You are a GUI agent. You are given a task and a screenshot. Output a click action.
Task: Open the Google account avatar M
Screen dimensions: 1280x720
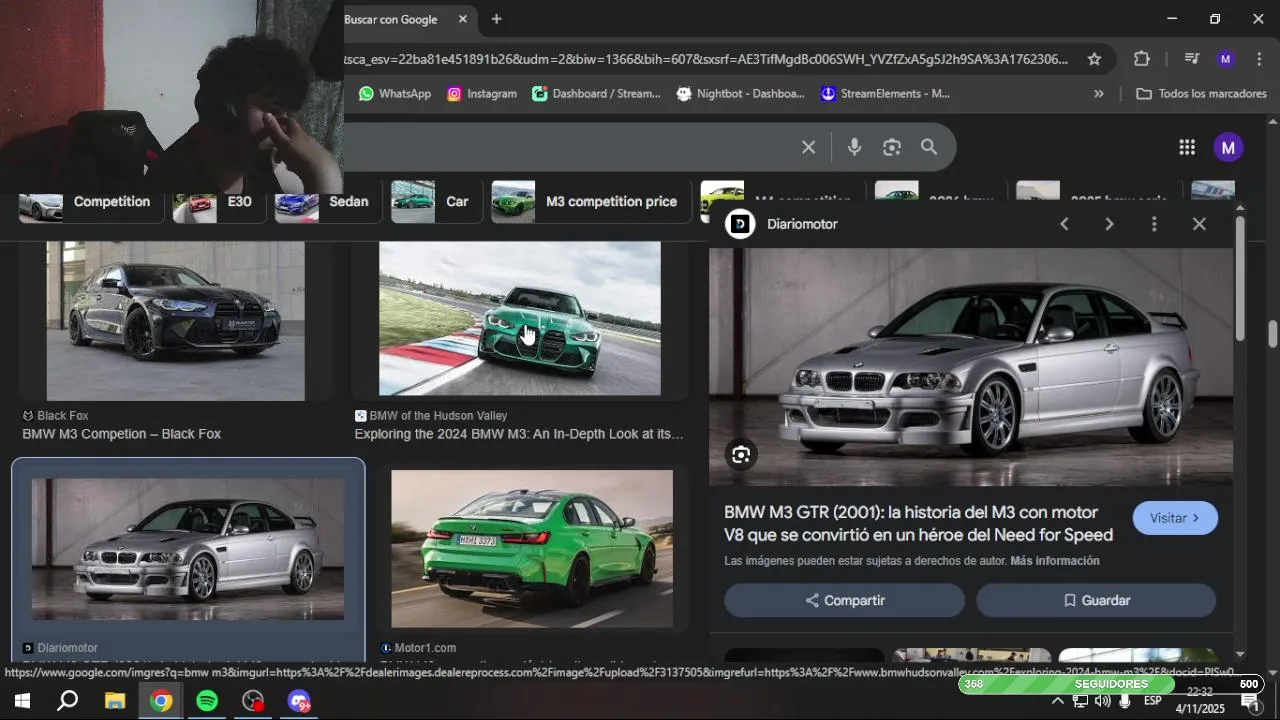(x=1228, y=147)
